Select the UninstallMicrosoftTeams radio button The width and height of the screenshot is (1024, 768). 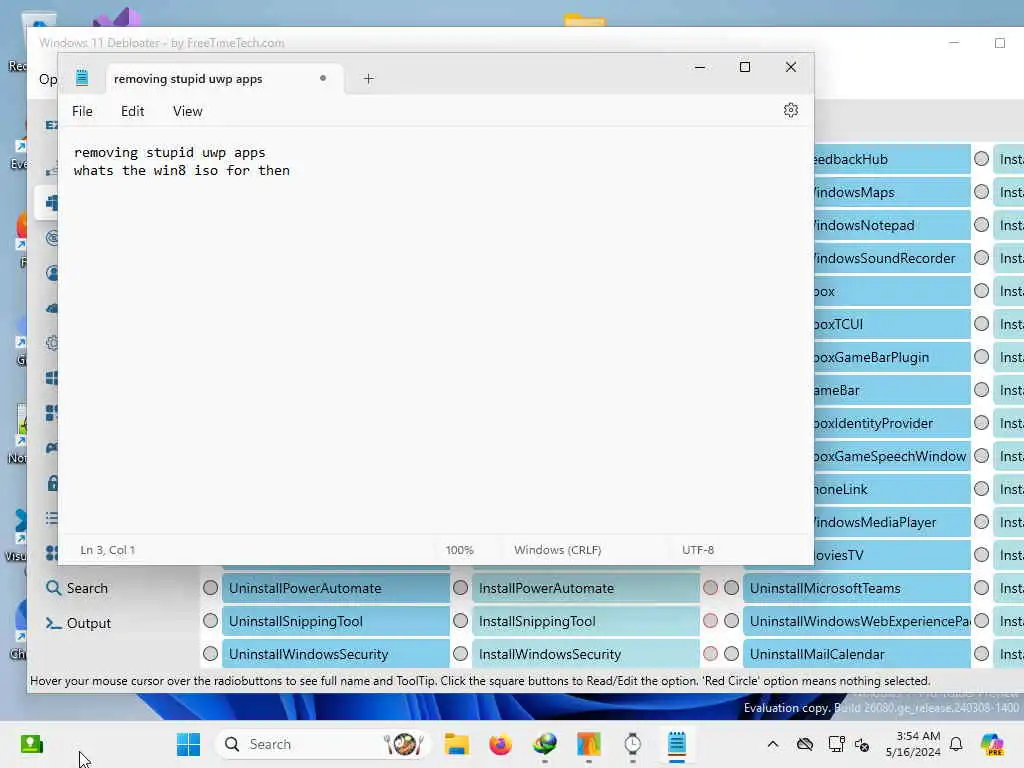(731, 588)
